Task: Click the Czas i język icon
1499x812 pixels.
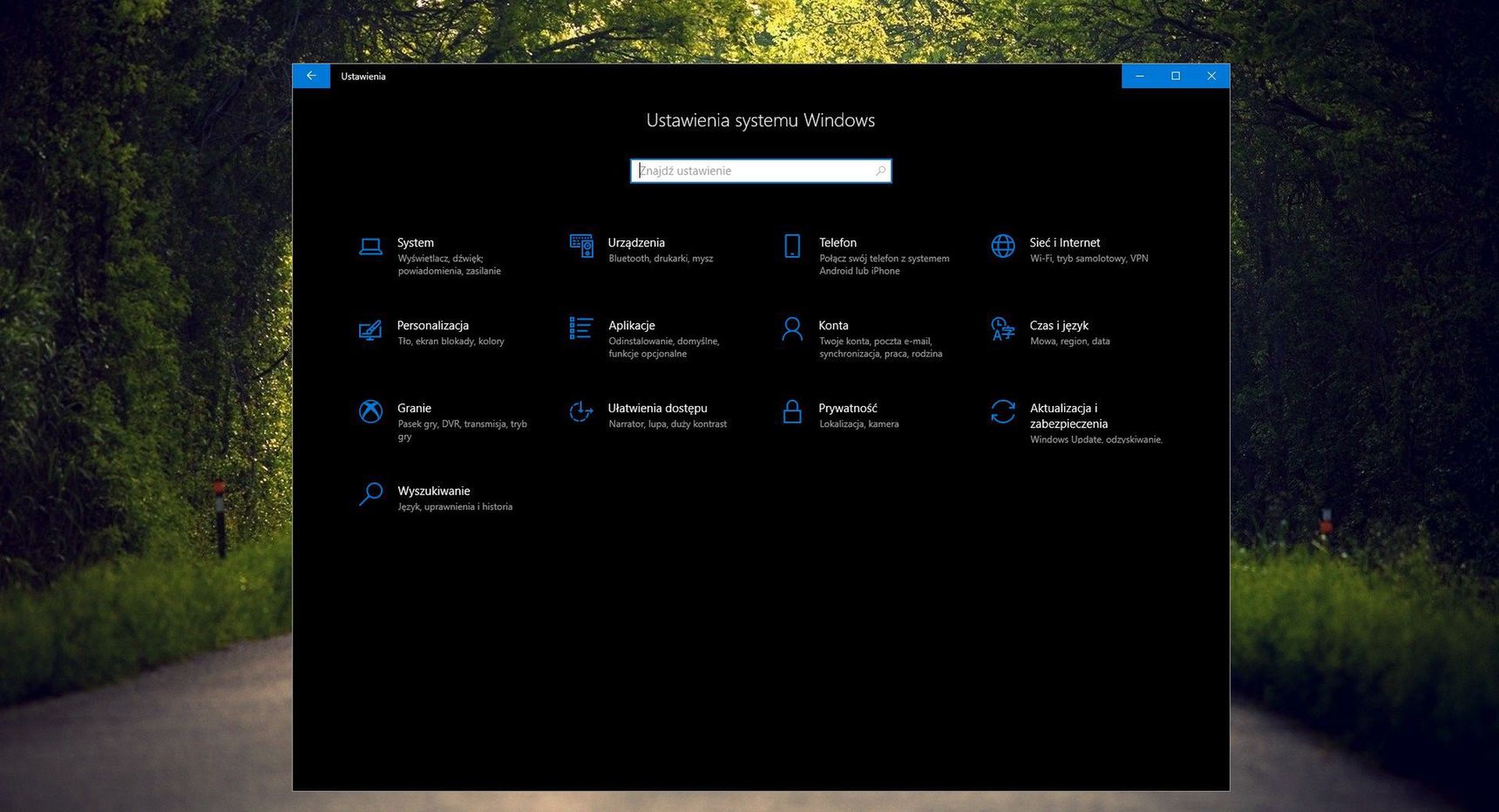Action: [1003, 328]
